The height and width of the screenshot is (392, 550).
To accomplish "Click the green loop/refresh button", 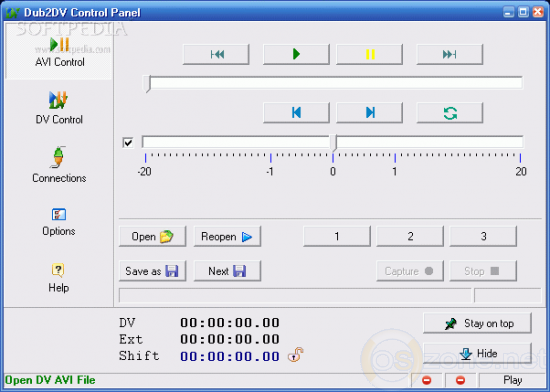I will pos(449,113).
